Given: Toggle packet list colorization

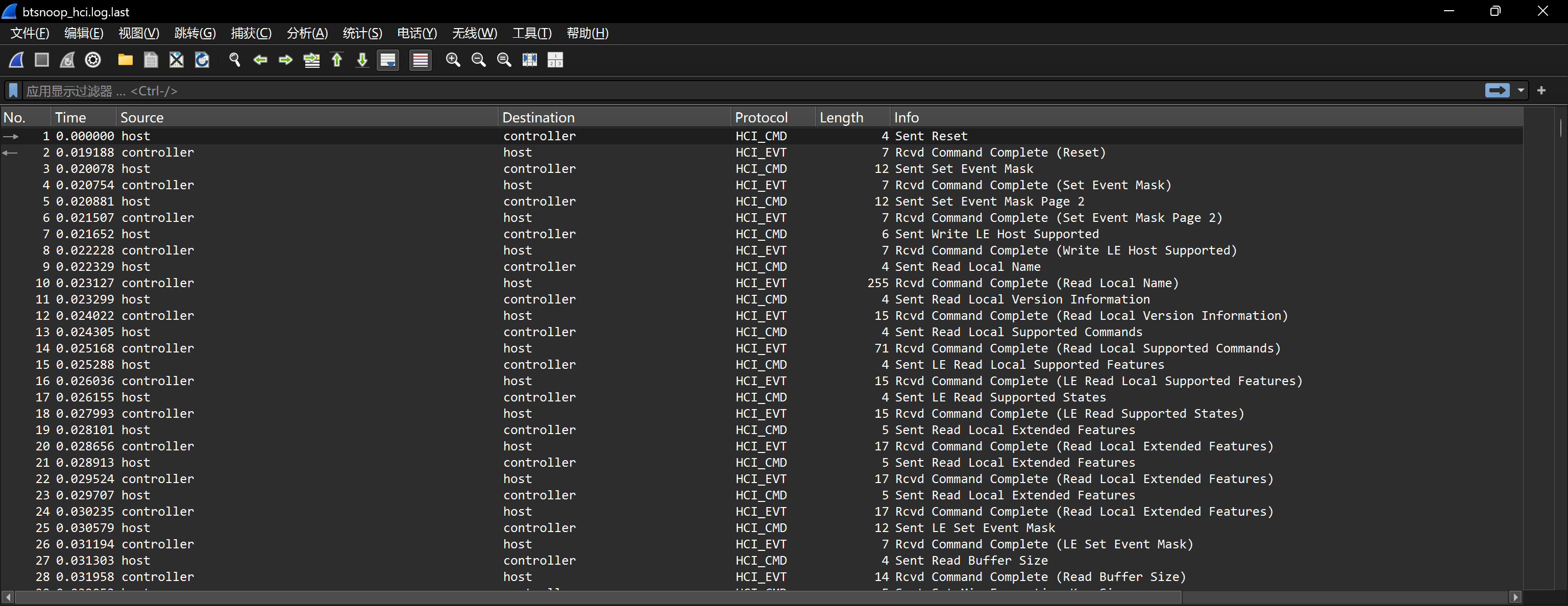Looking at the screenshot, I should pos(420,60).
